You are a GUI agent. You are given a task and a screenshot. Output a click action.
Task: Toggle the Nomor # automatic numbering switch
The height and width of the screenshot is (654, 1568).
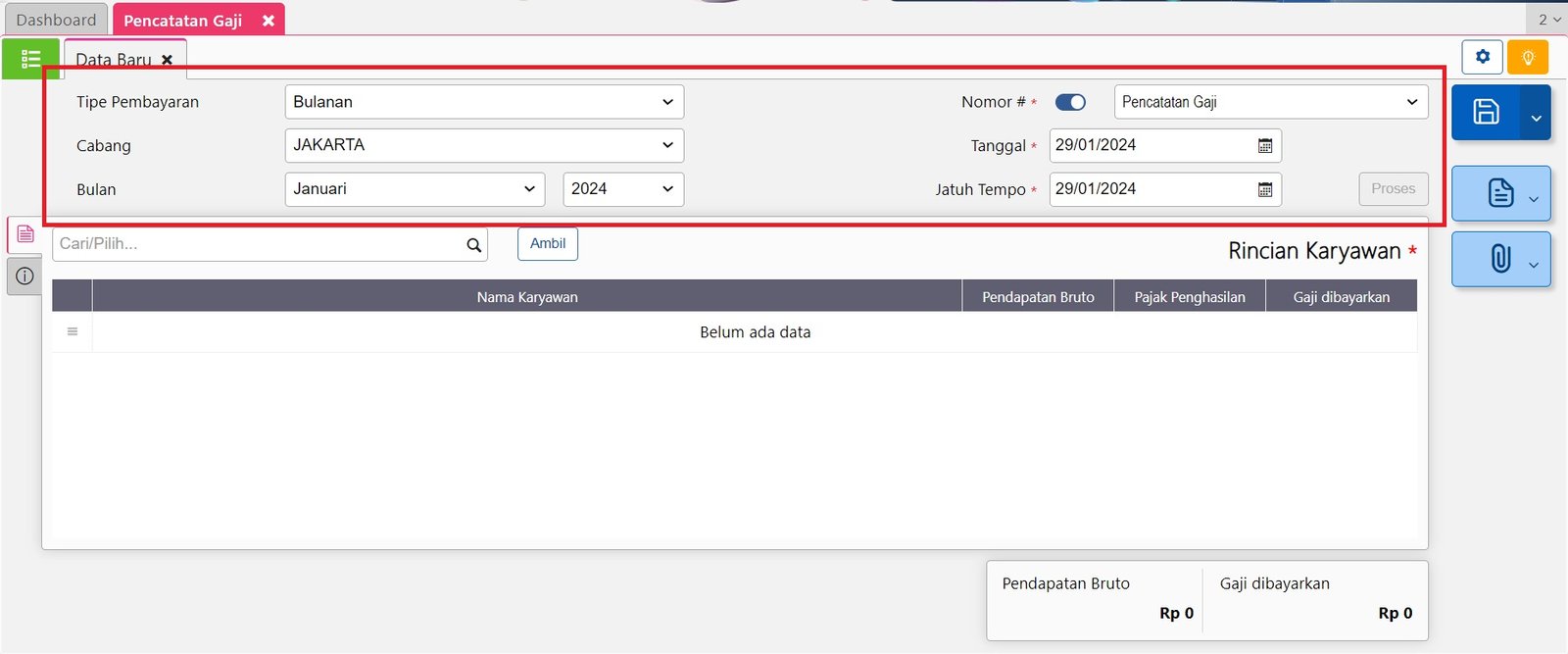1070,102
